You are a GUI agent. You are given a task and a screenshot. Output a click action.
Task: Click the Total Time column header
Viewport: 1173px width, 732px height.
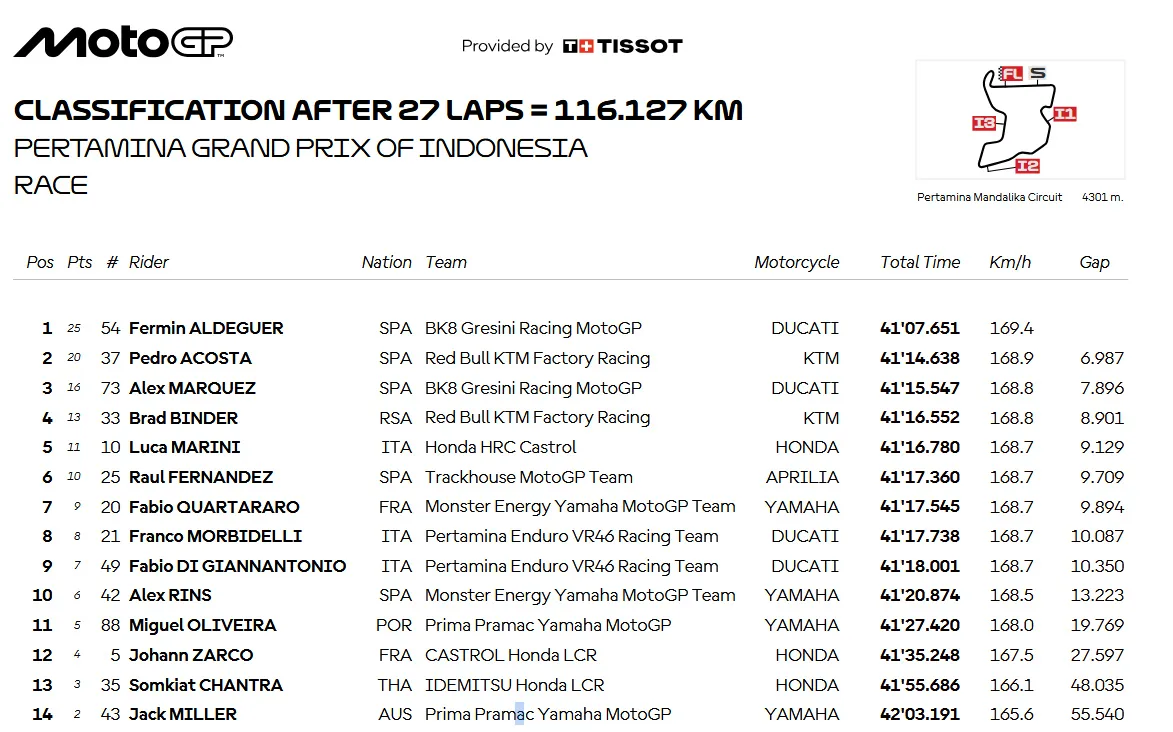click(920, 262)
